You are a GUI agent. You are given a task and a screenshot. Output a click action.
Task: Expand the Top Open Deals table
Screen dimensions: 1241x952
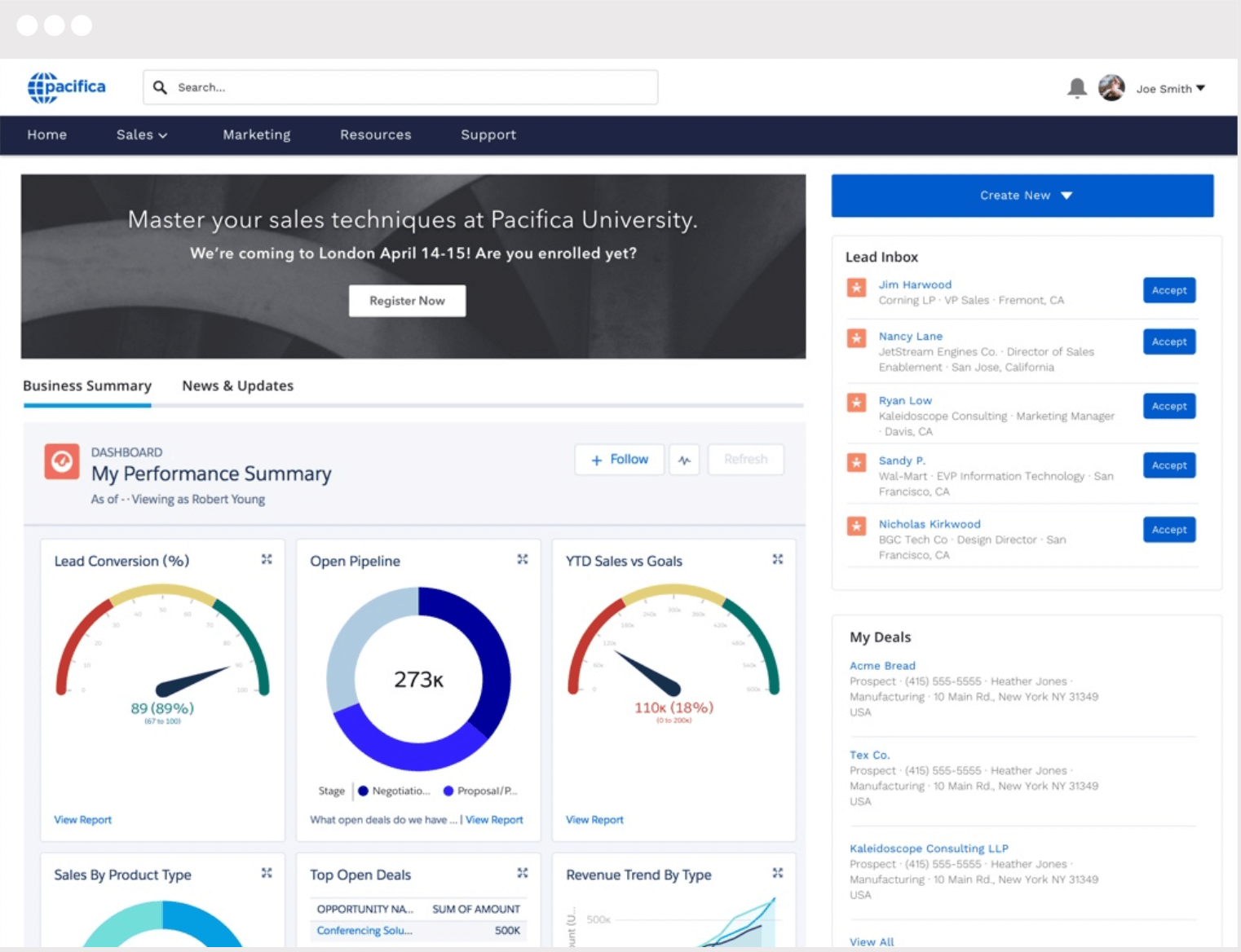click(x=522, y=873)
